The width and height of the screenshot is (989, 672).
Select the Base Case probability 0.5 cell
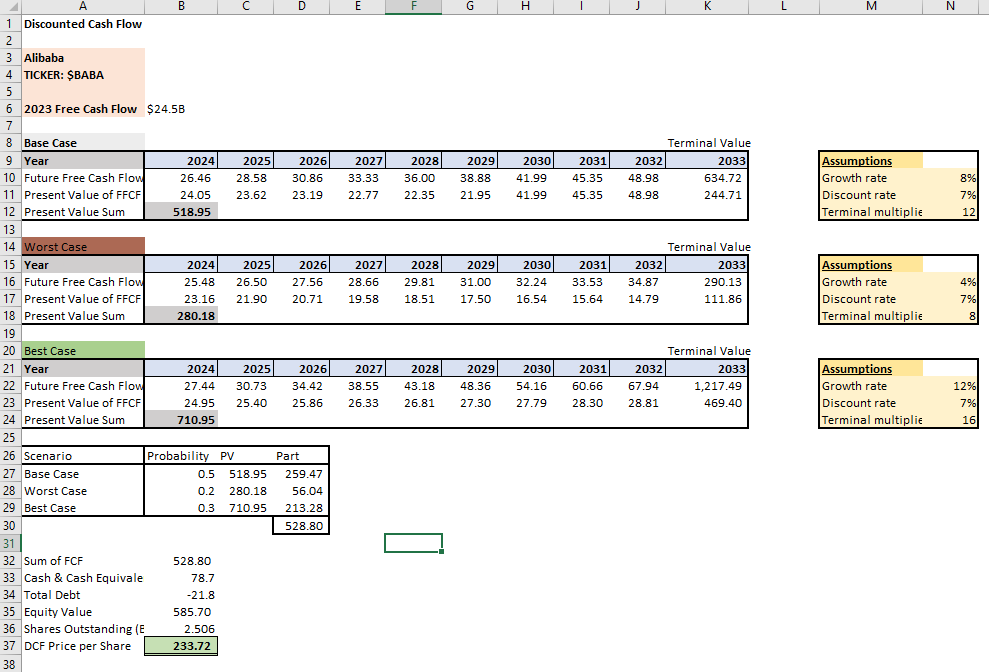pyautogui.click(x=182, y=474)
